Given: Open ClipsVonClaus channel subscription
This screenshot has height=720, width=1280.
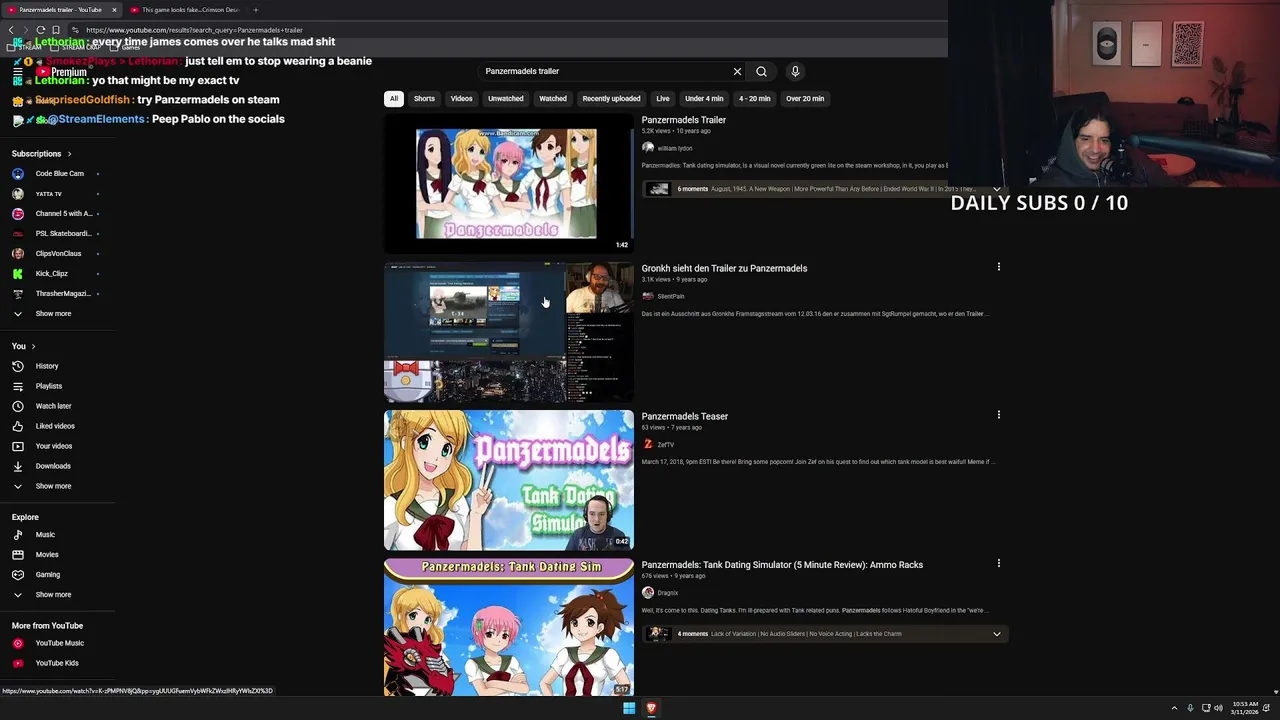Looking at the screenshot, I should 58,254.
